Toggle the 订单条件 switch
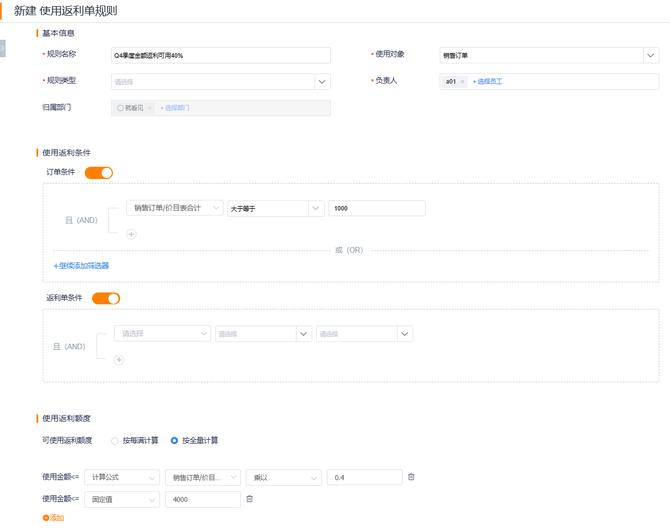This screenshot has height=530, width=670. 99,173
